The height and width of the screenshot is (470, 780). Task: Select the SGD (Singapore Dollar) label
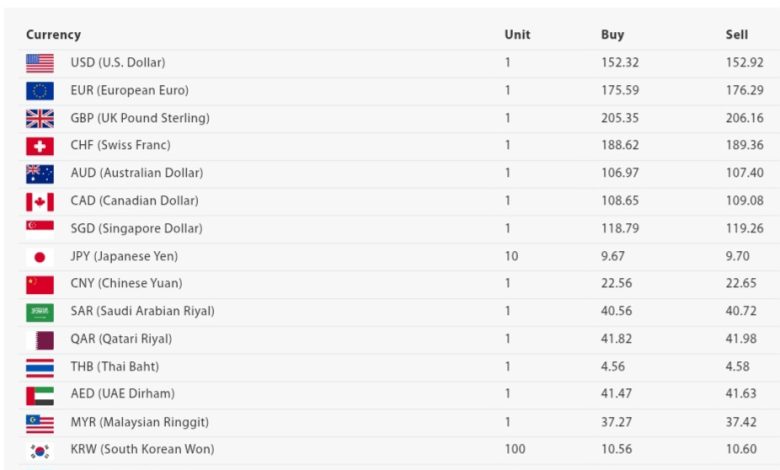[x=136, y=229]
